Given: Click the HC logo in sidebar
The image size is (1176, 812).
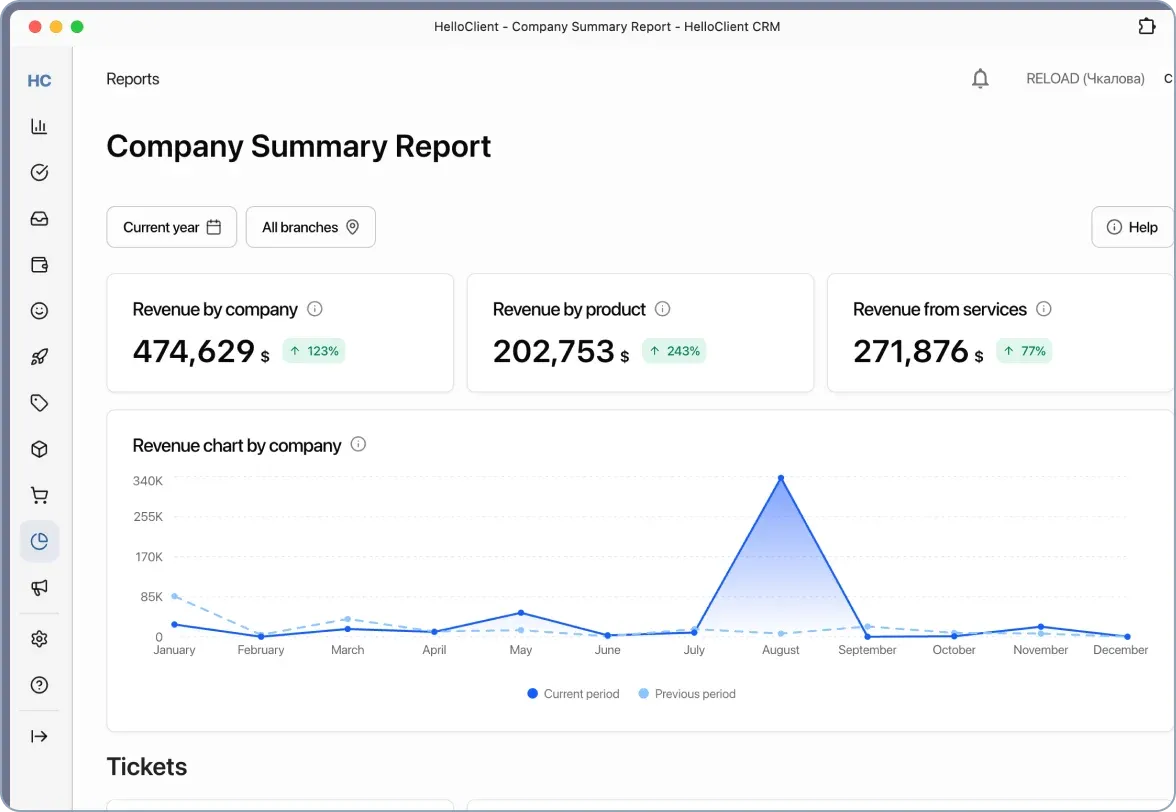Looking at the screenshot, I should (39, 80).
